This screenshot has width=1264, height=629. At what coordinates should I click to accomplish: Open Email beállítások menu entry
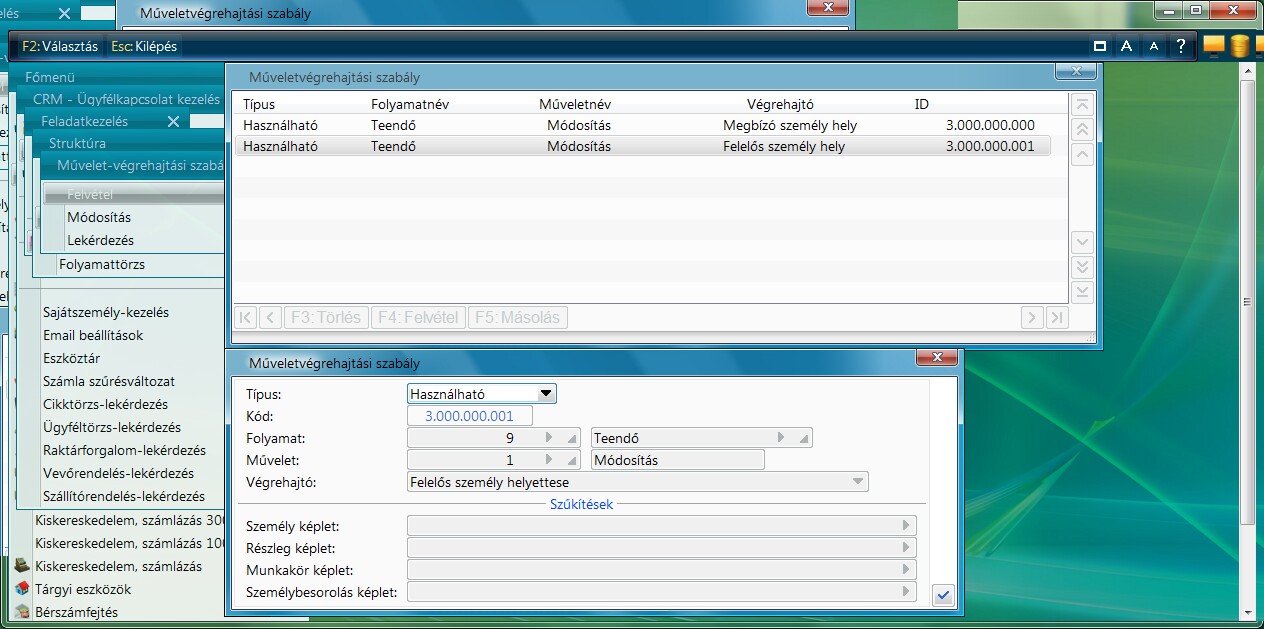[x=93, y=335]
